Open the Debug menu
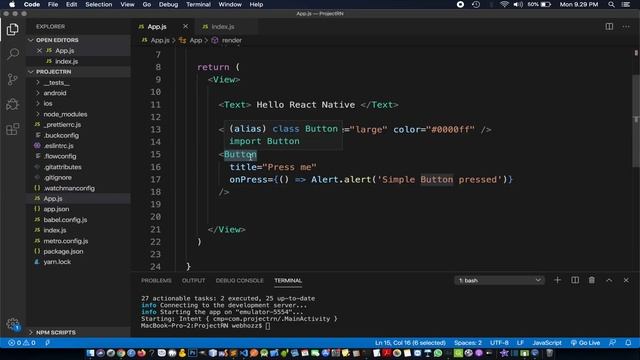Screen dimensions: 640x360 click(x=168, y=4)
